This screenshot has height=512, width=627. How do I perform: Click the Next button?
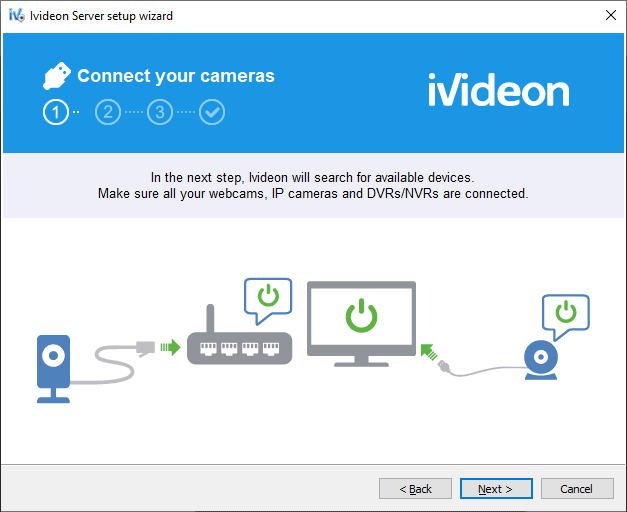tap(496, 488)
